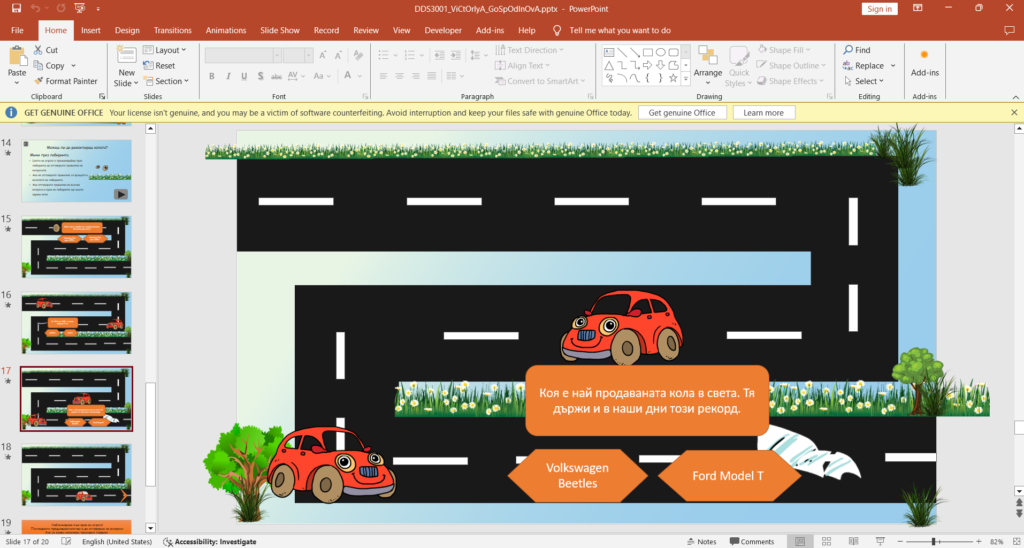Viewport: 1024px width, 548px height.
Task: Select the oval shape in shapes gallery
Action: pos(660,52)
